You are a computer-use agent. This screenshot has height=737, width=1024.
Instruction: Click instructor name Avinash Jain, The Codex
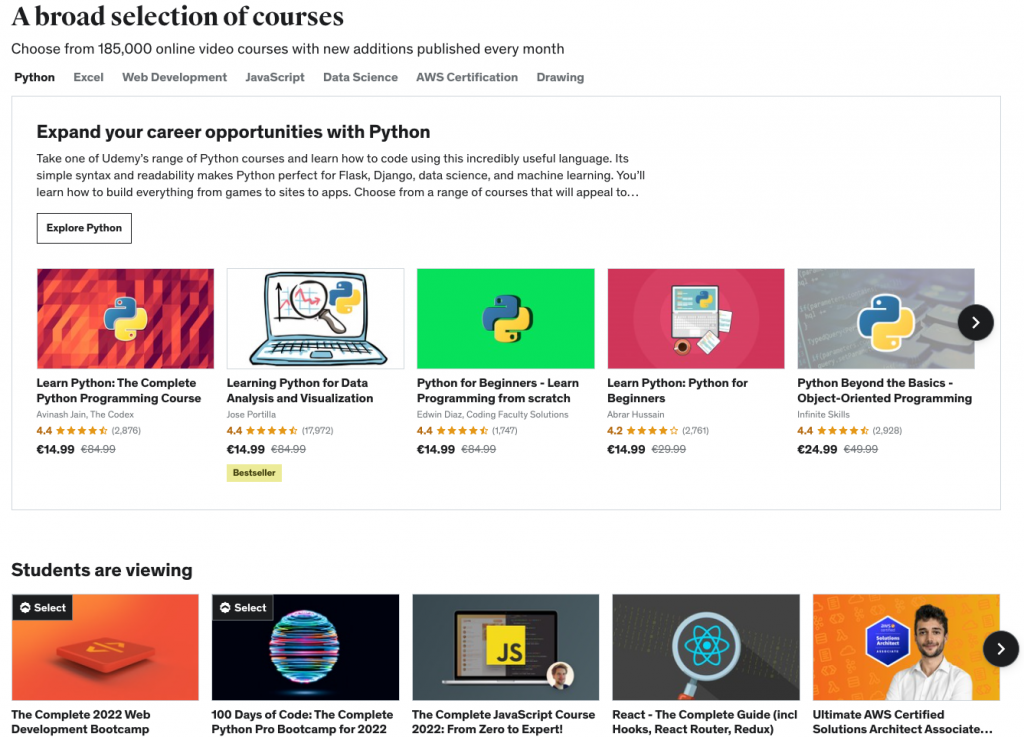point(85,415)
